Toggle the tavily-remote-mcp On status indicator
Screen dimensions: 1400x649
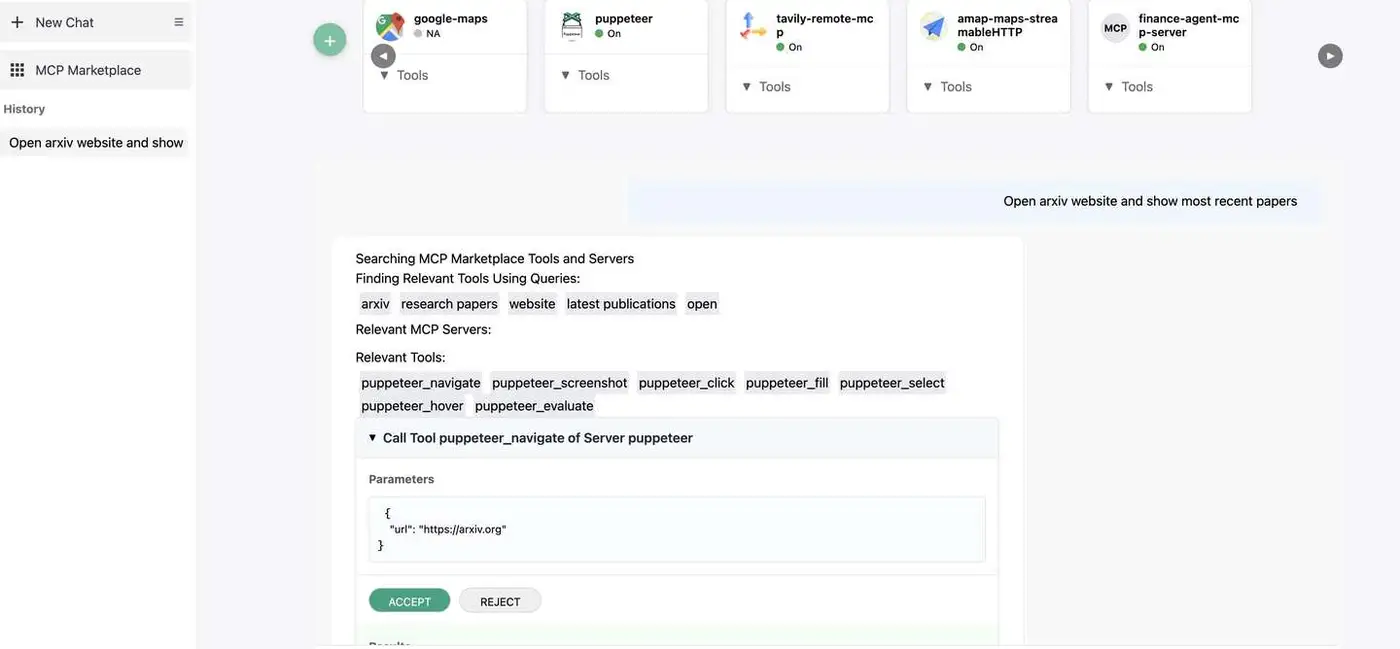click(780, 47)
